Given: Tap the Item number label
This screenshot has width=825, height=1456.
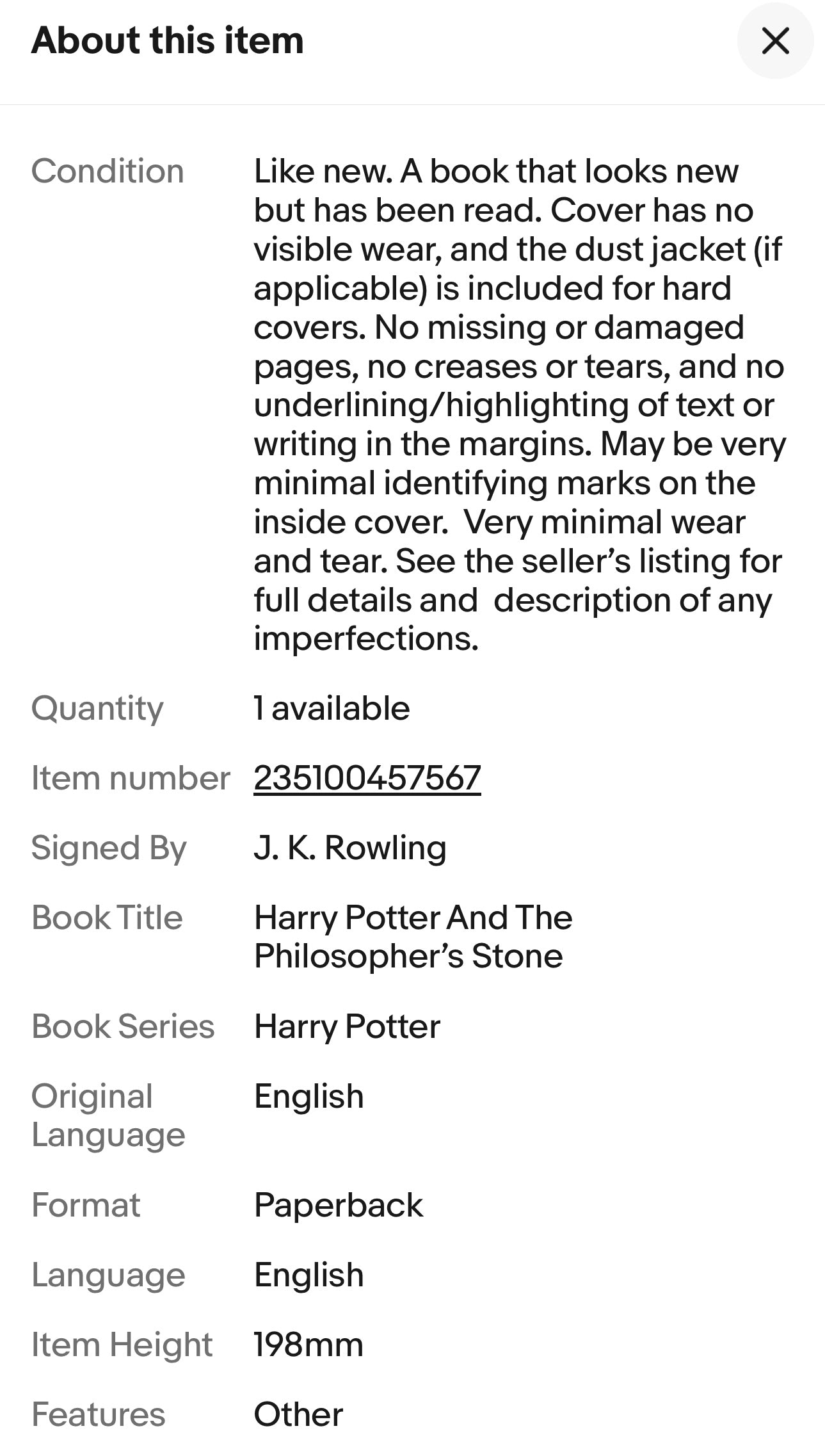Looking at the screenshot, I should pos(130,778).
